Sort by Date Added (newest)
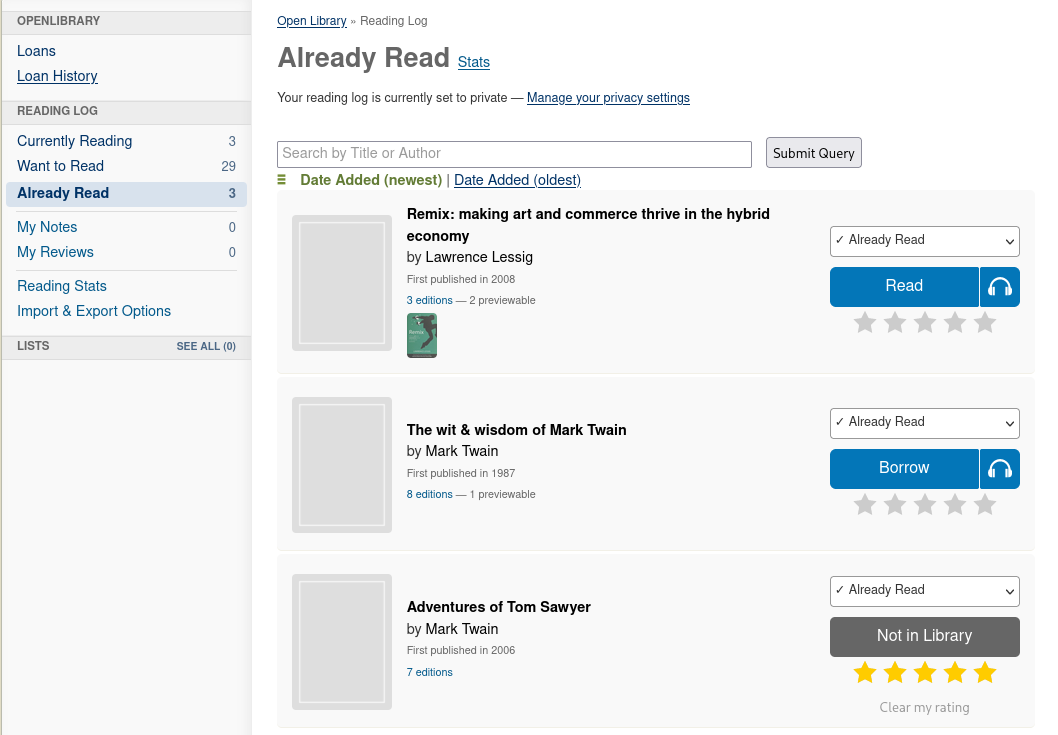 [x=371, y=180]
